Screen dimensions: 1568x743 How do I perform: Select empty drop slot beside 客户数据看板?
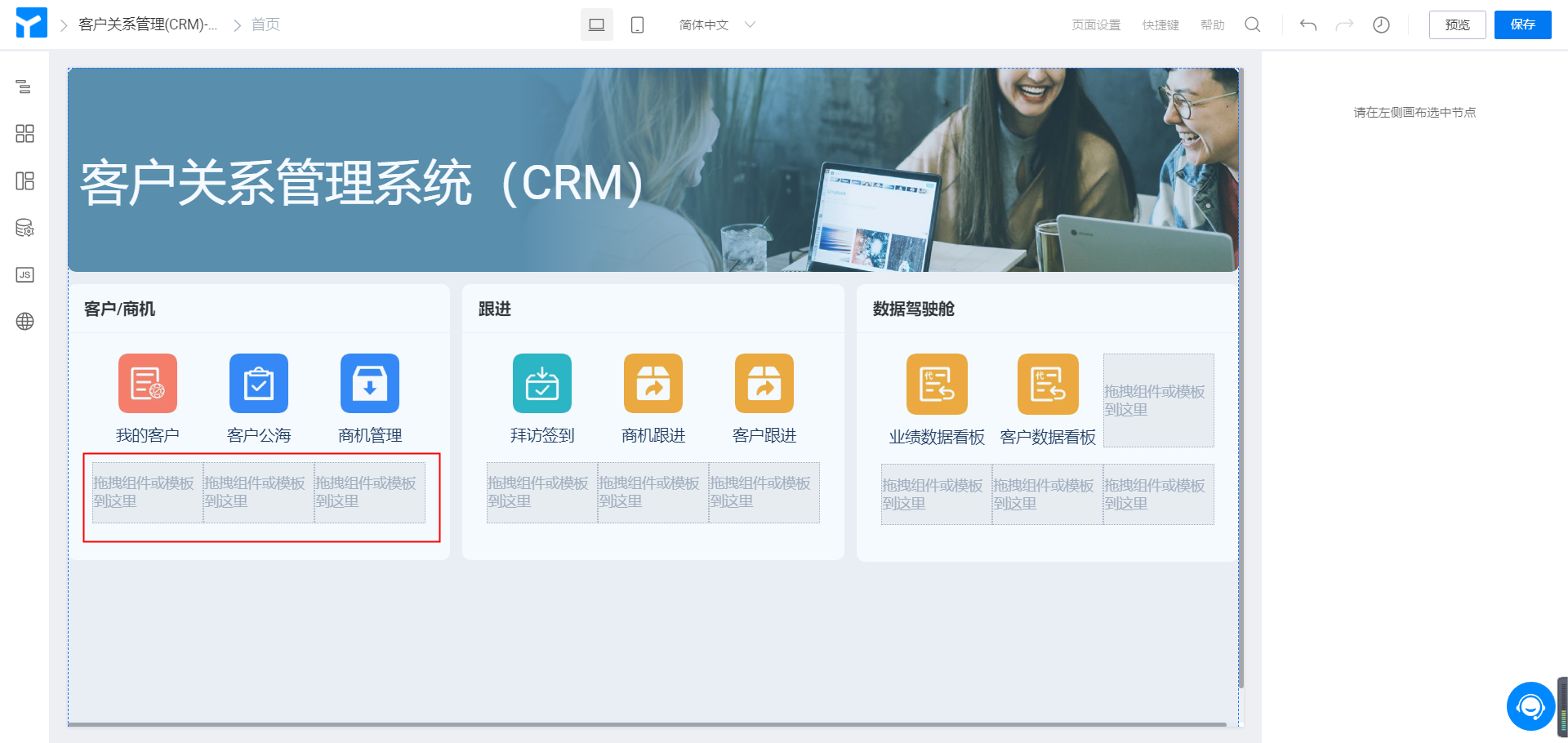[x=1159, y=400]
